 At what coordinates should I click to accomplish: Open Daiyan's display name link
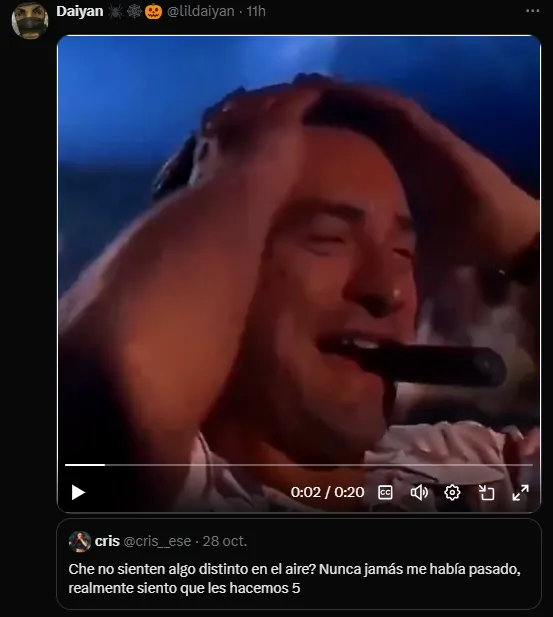tap(80, 11)
